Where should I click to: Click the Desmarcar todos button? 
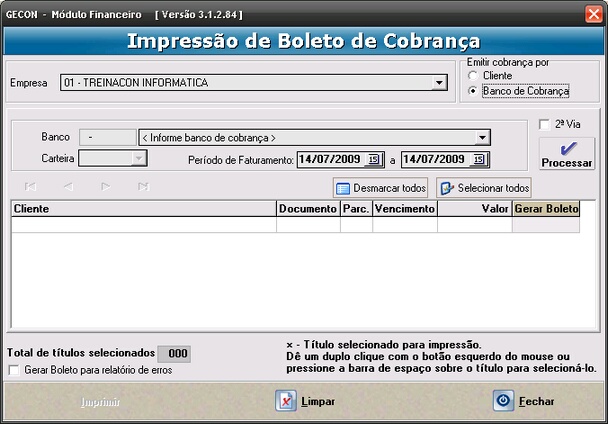coord(380,188)
